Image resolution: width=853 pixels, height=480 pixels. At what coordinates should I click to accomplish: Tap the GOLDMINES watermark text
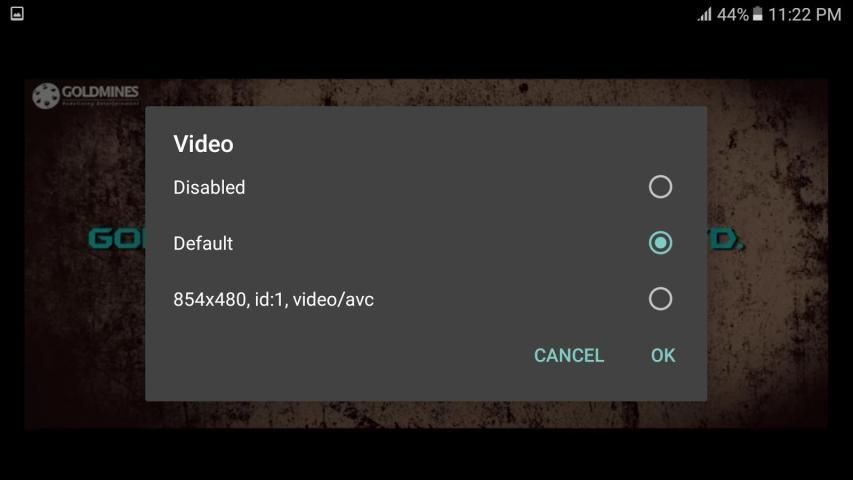[x=100, y=92]
